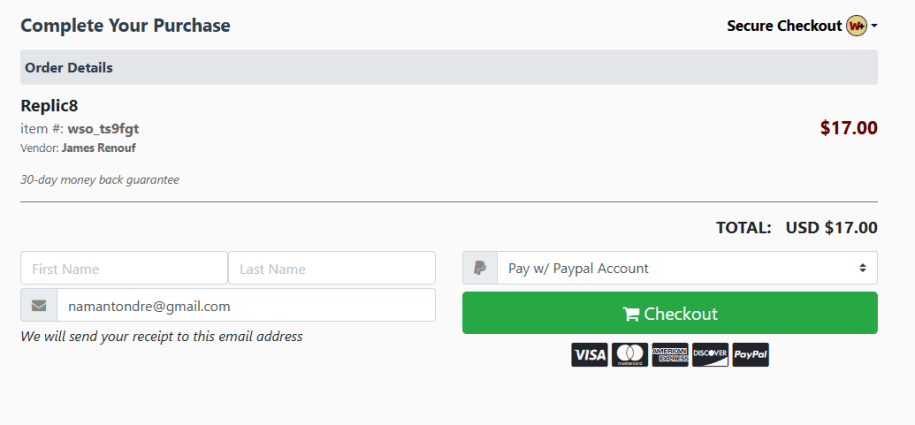Click the $17.00 item price

(x=848, y=128)
